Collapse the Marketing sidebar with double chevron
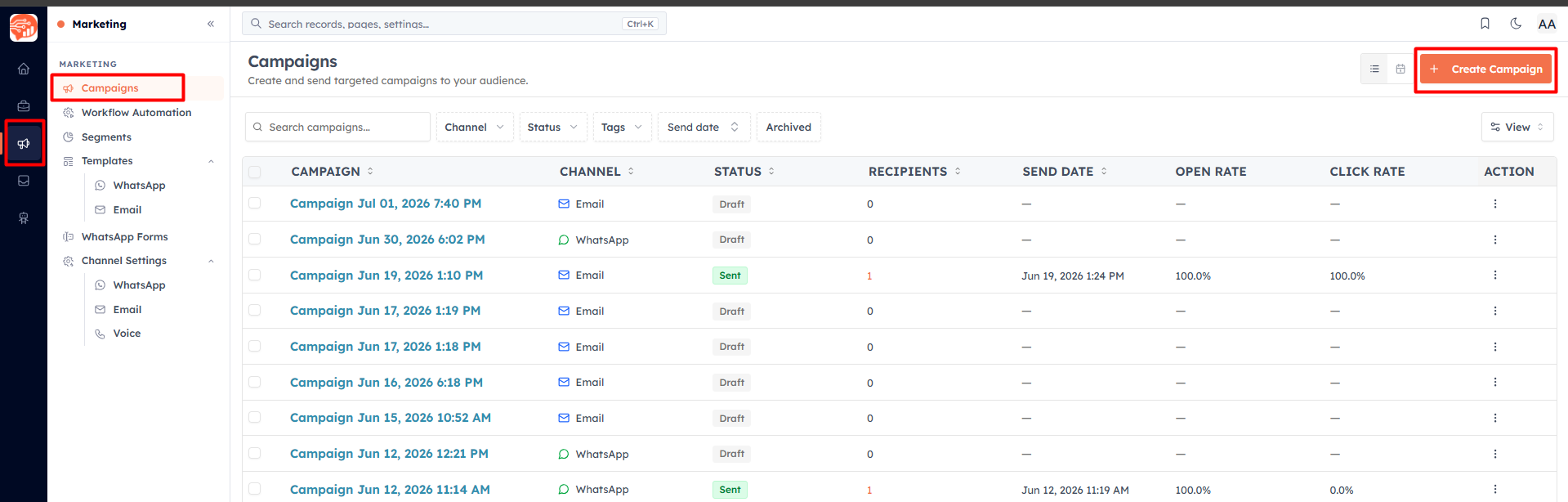Screen dimensions: 1568x502 click(211, 24)
